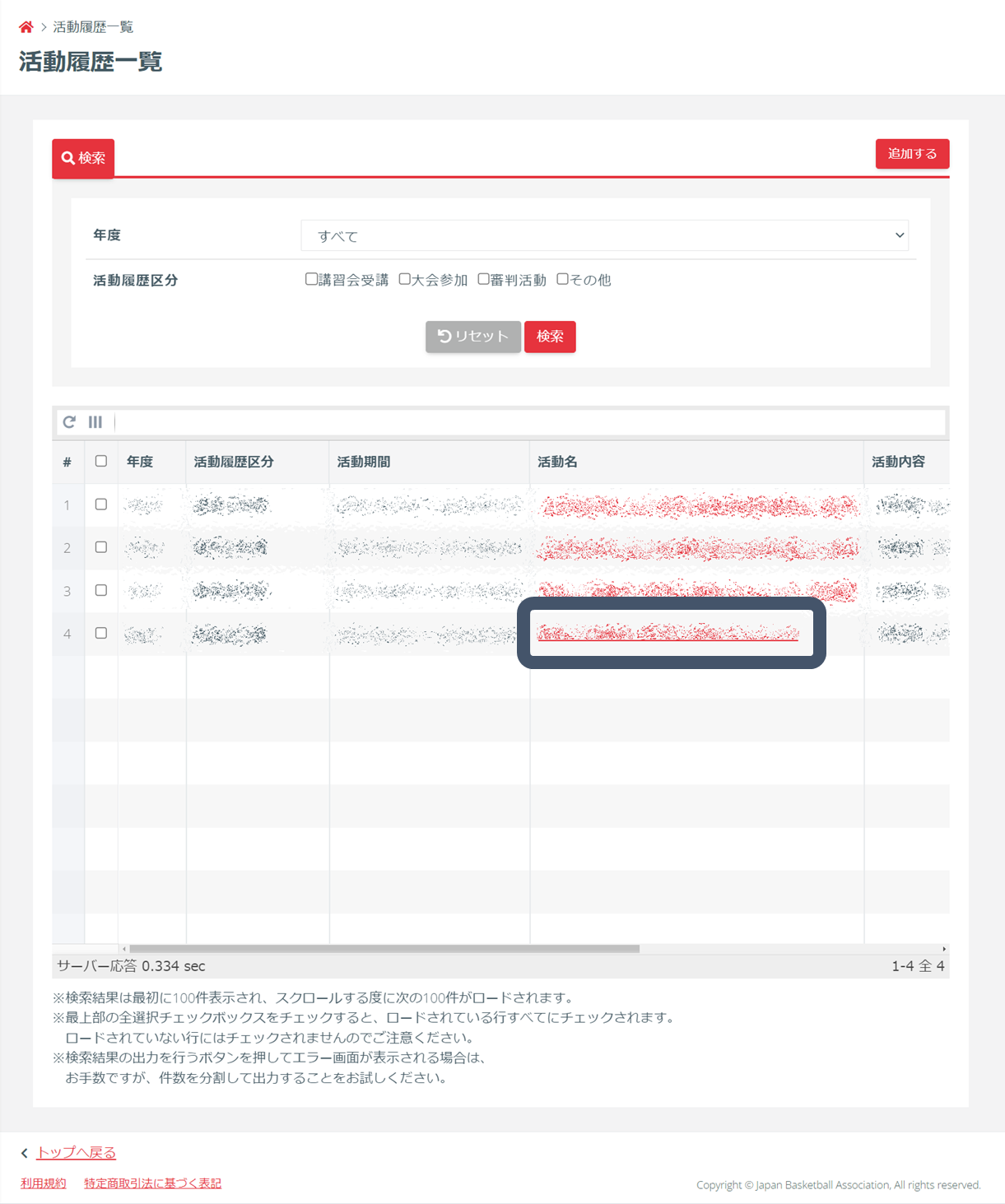Click the scrollbar left arrow
This screenshot has height=1204, width=1005.
pyautogui.click(x=124, y=949)
